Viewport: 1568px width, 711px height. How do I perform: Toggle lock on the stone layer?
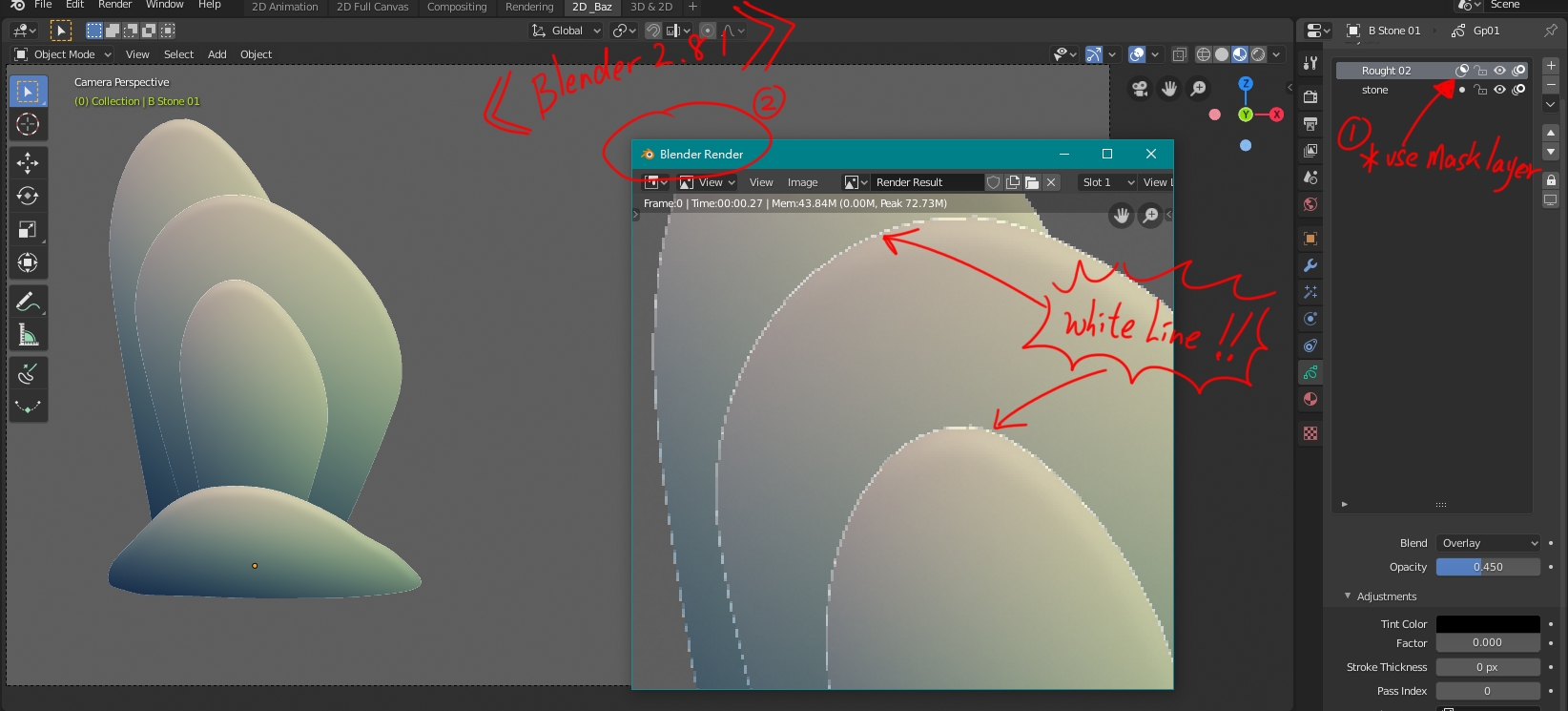point(1480,90)
